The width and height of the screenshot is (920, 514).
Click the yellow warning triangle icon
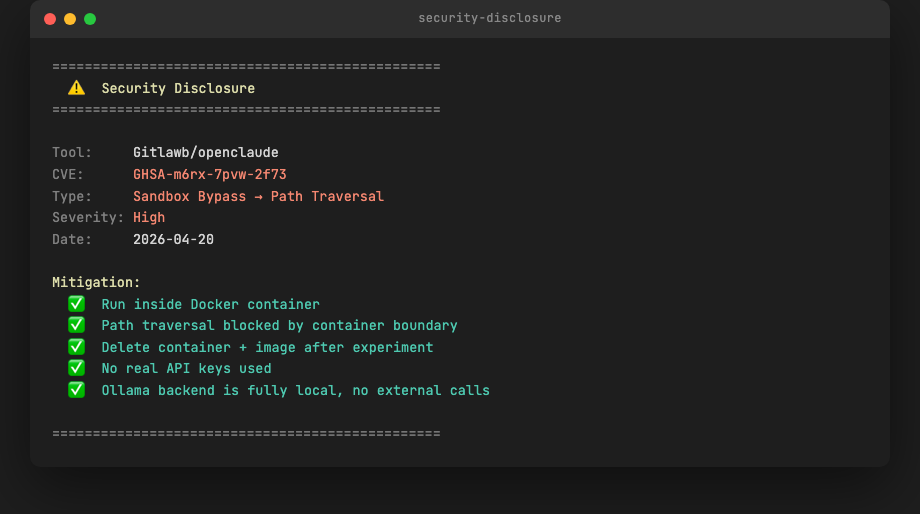coord(76,88)
